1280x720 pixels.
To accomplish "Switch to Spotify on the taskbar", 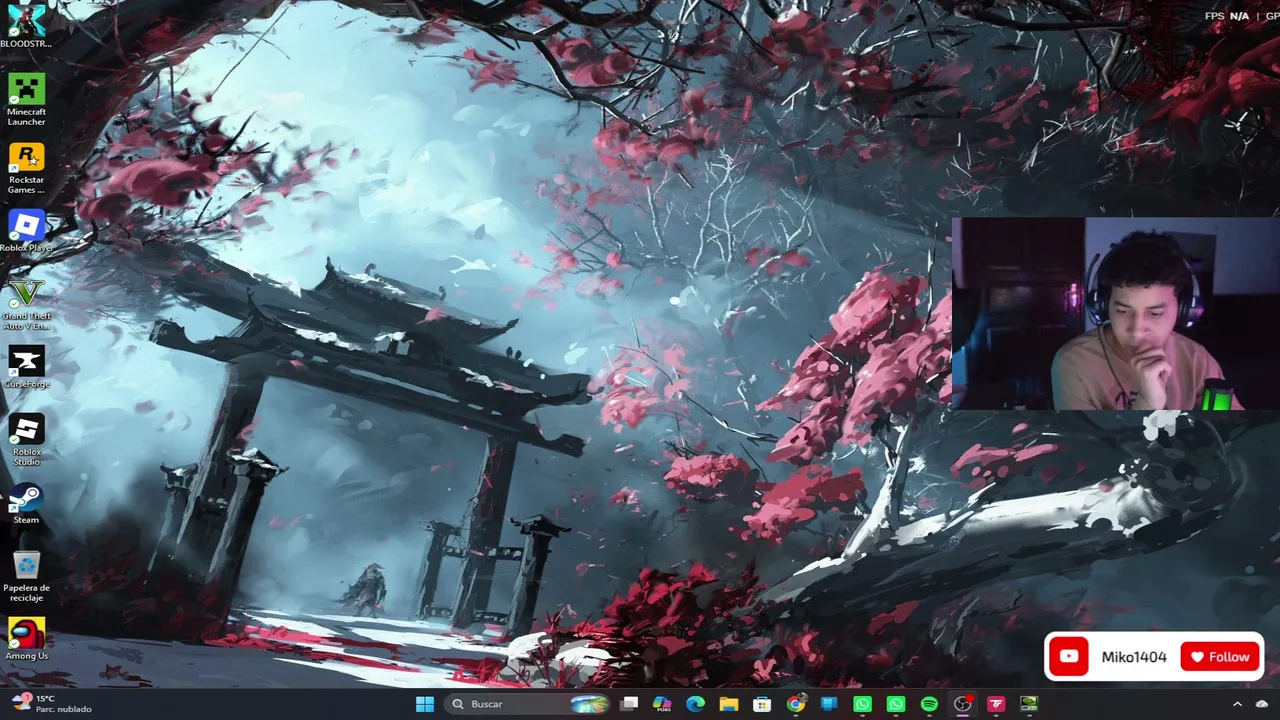I will point(929,704).
